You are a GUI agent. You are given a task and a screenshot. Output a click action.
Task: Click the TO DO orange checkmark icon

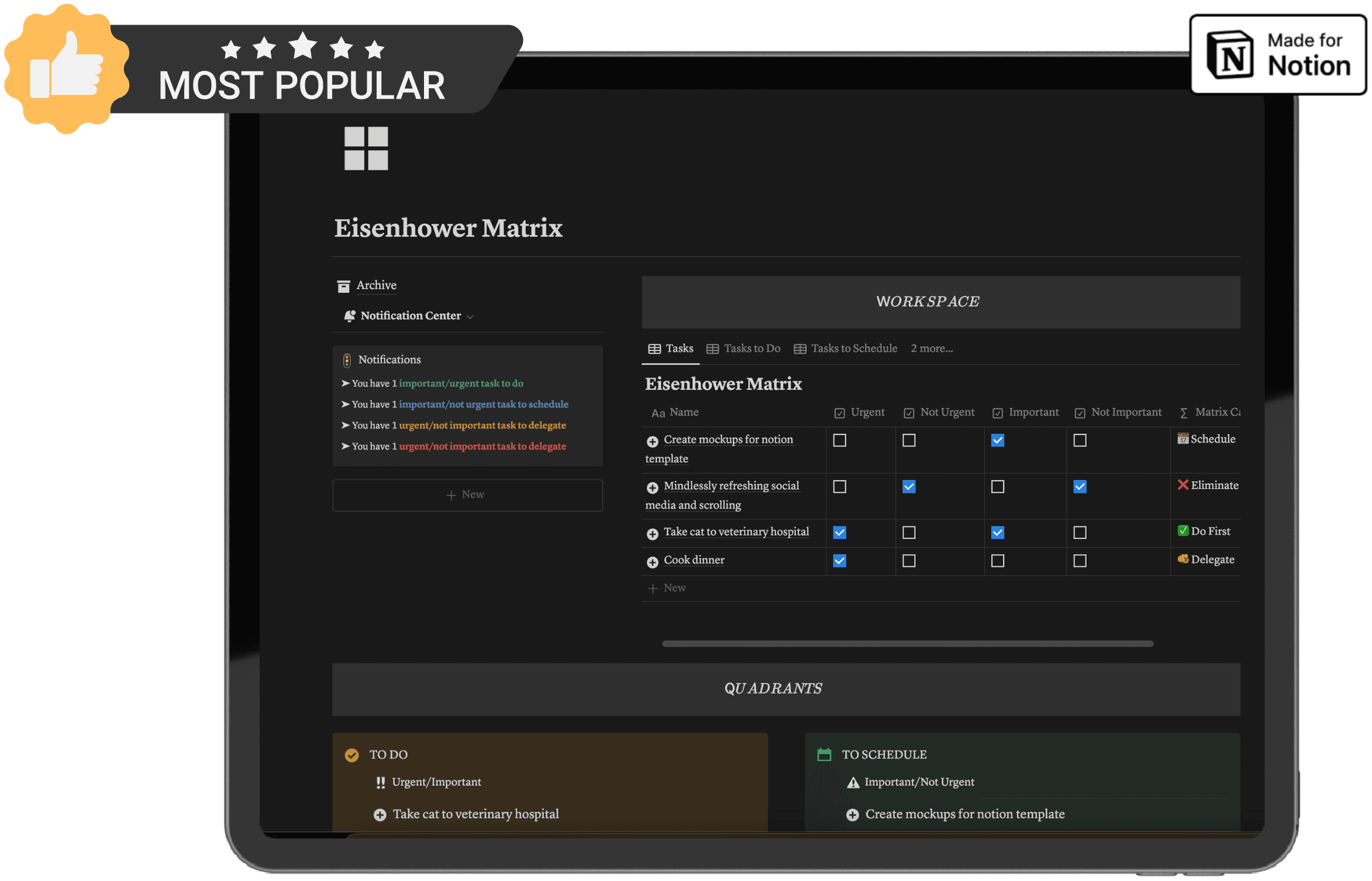351,755
